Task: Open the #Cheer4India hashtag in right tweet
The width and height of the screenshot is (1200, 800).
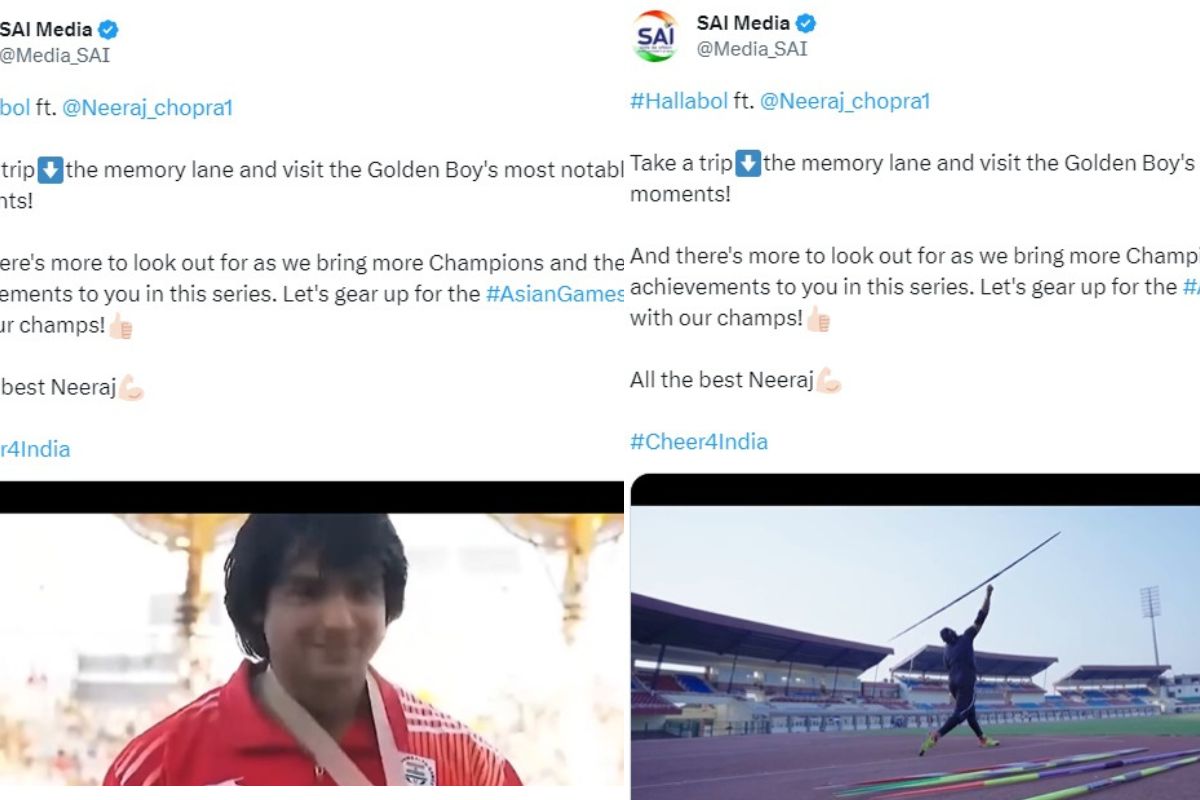Action: click(699, 442)
